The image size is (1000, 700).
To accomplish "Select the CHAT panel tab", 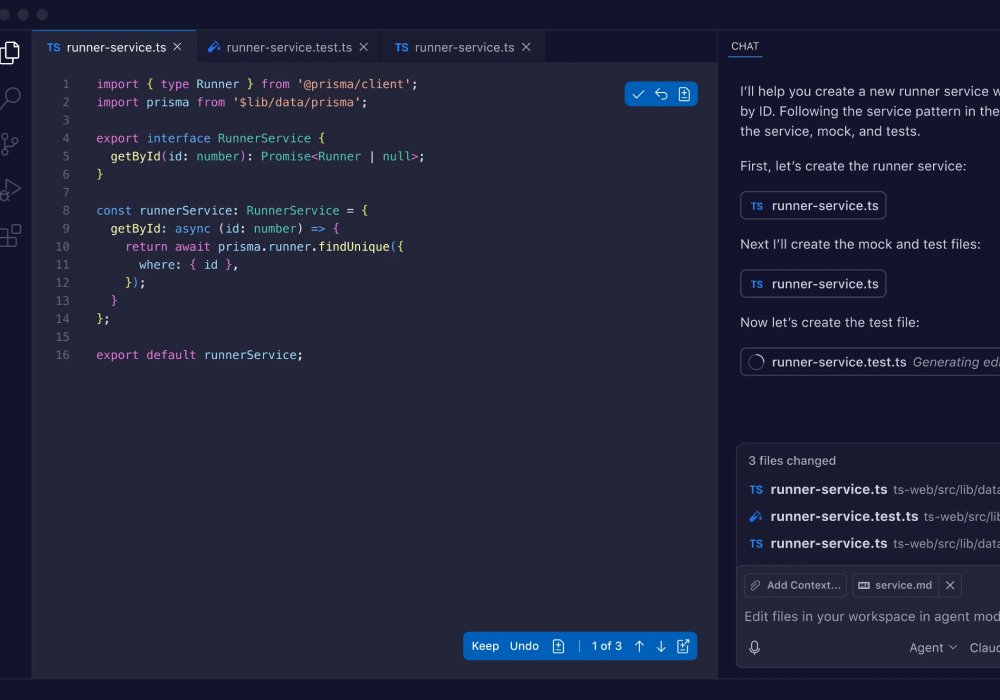I will pyautogui.click(x=745, y=46).
